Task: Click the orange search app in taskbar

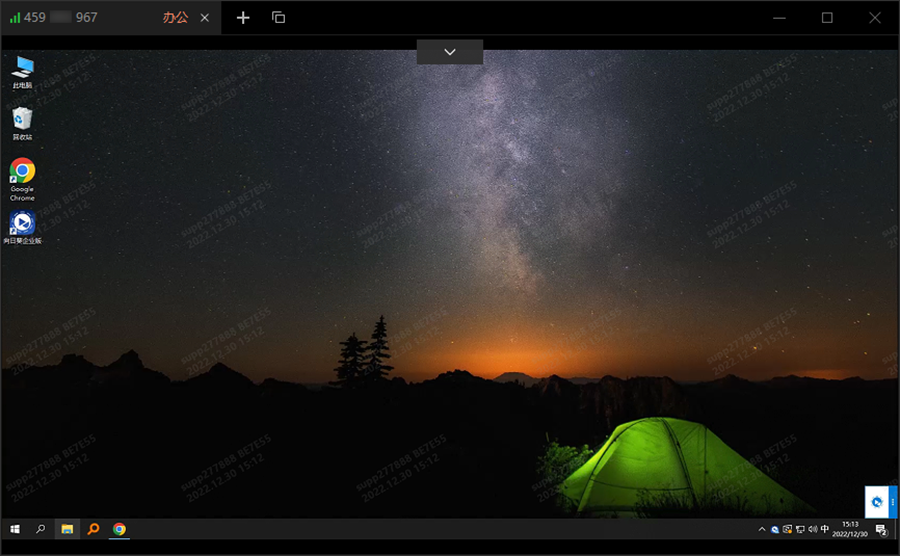Action: point(93,529)
